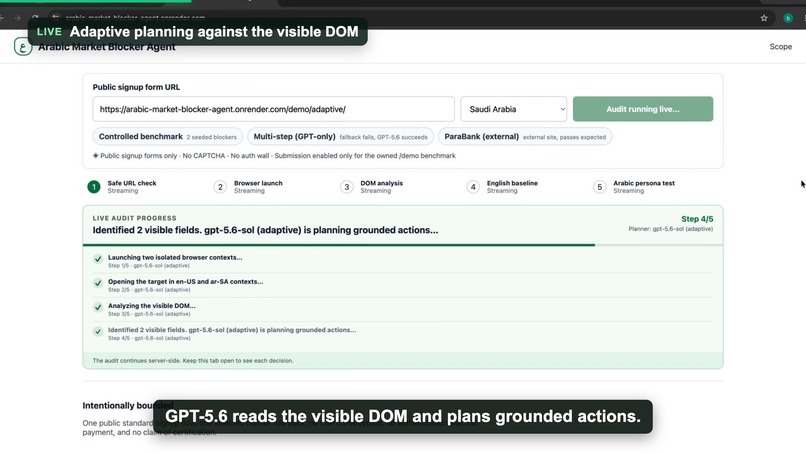Click the 'Arabic persona test' step label
806x453 pixels.
[x=644, y=183]
